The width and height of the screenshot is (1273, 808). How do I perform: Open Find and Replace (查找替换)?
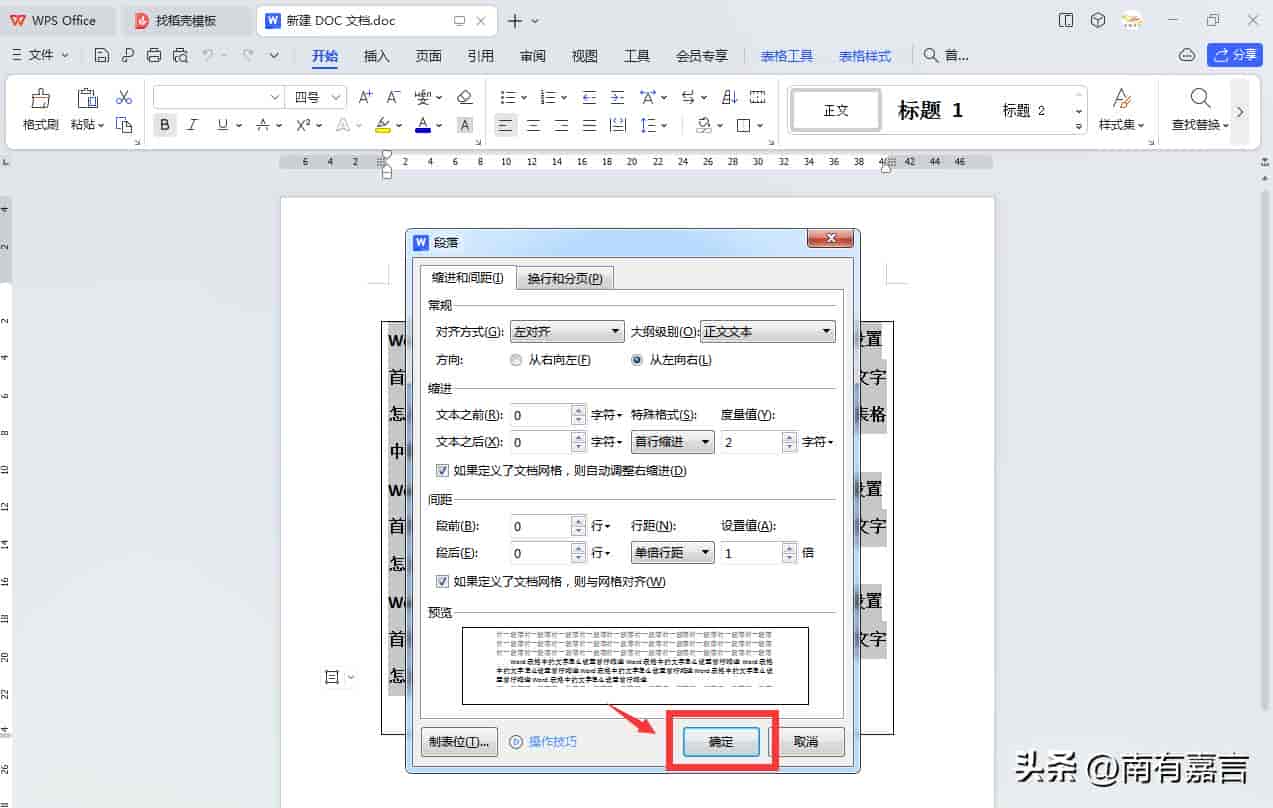1200,110
